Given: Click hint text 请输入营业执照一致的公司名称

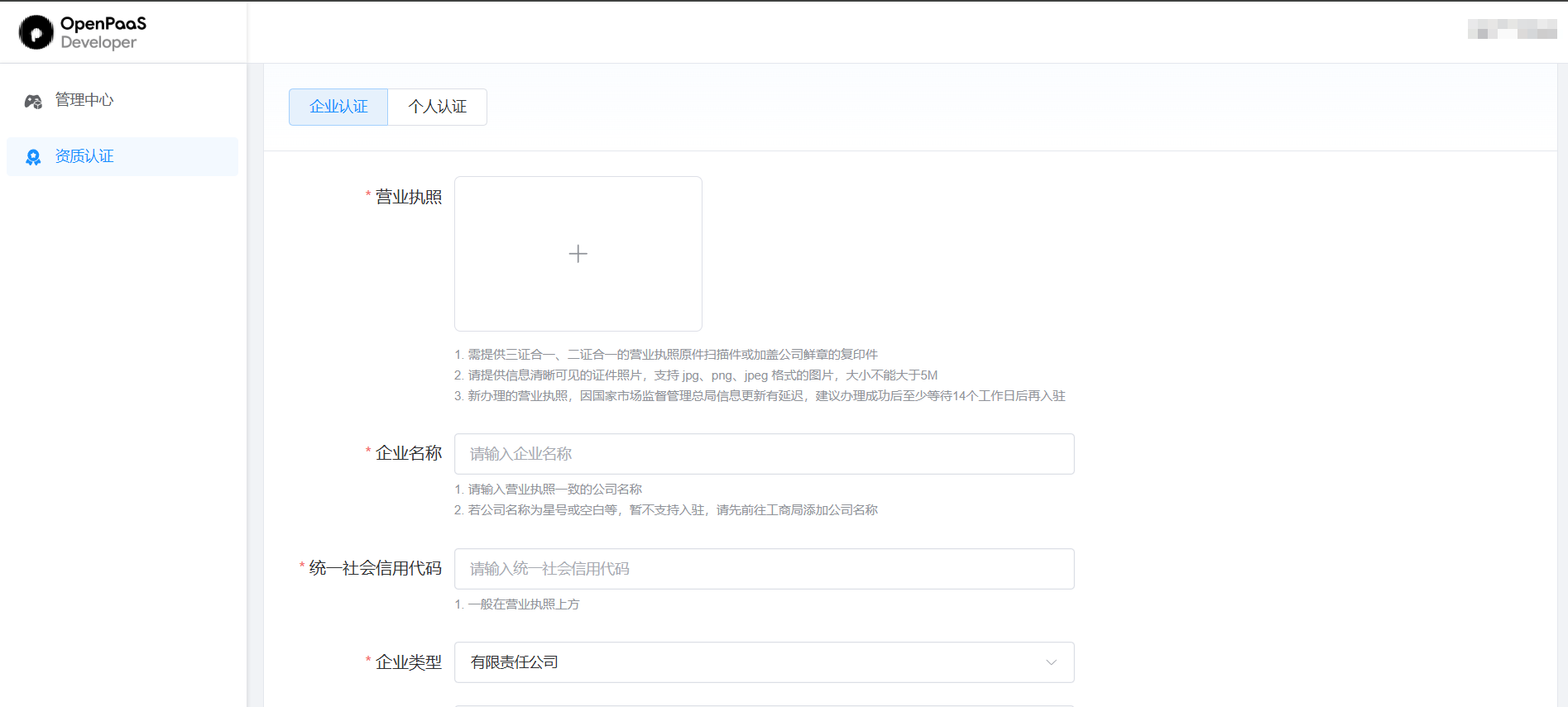Looking at the screenshot, I should (548, 490).
